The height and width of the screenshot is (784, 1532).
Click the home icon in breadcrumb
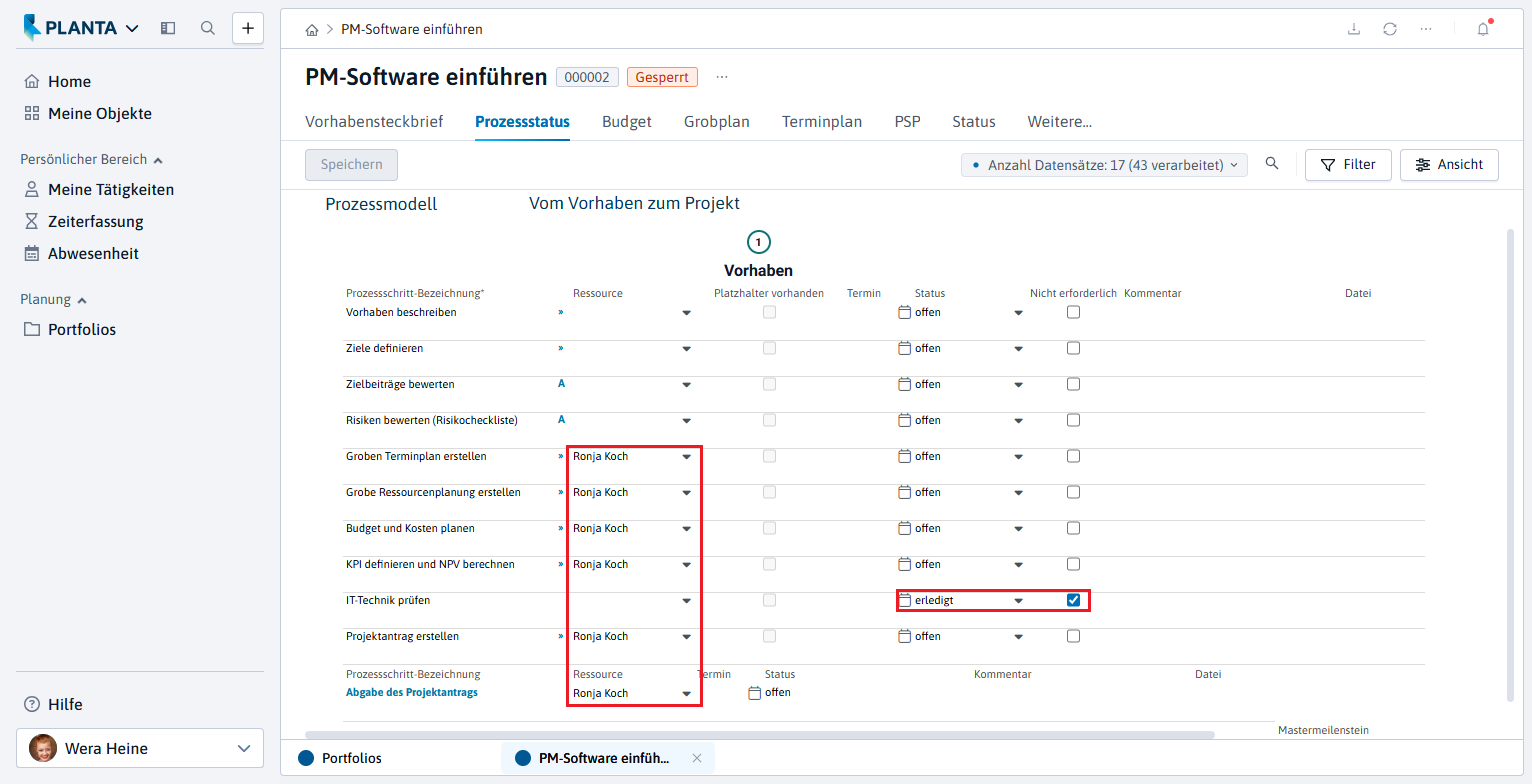point(312,30)
